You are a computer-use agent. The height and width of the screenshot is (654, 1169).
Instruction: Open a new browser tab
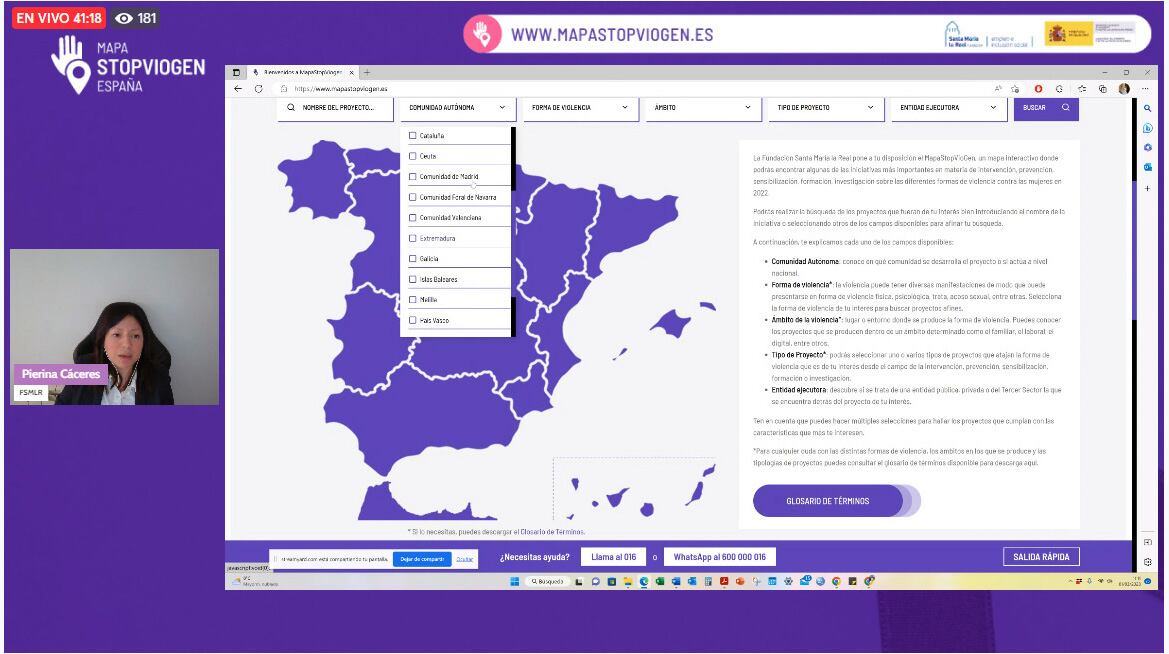pos(368,73)
